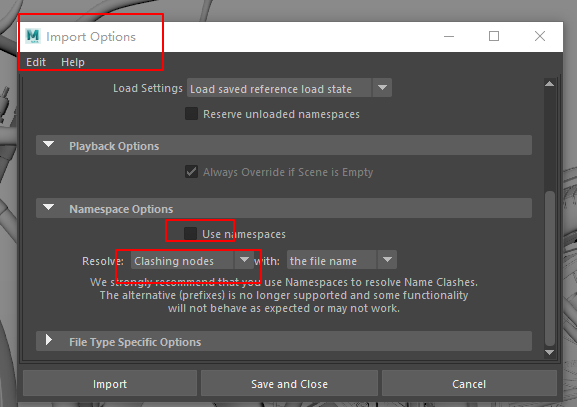Viewport: 577px width, 407px height.
Task: Click the Clashing nodes dropdown arrow
Action: coord(244,260)
